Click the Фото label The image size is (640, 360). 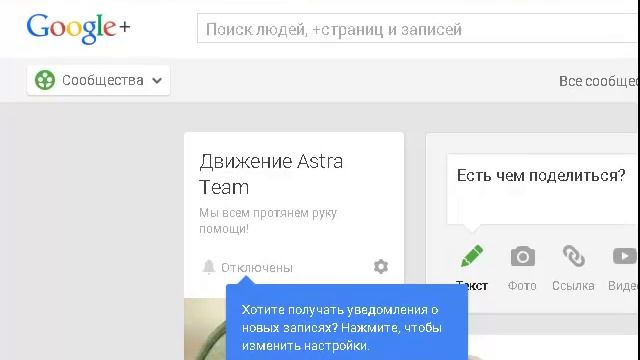pyautogui.click(x=522, y=286)
